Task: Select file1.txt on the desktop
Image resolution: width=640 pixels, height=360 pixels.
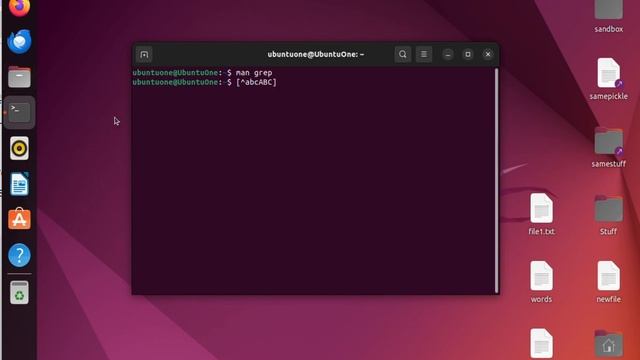Action: 541,214
